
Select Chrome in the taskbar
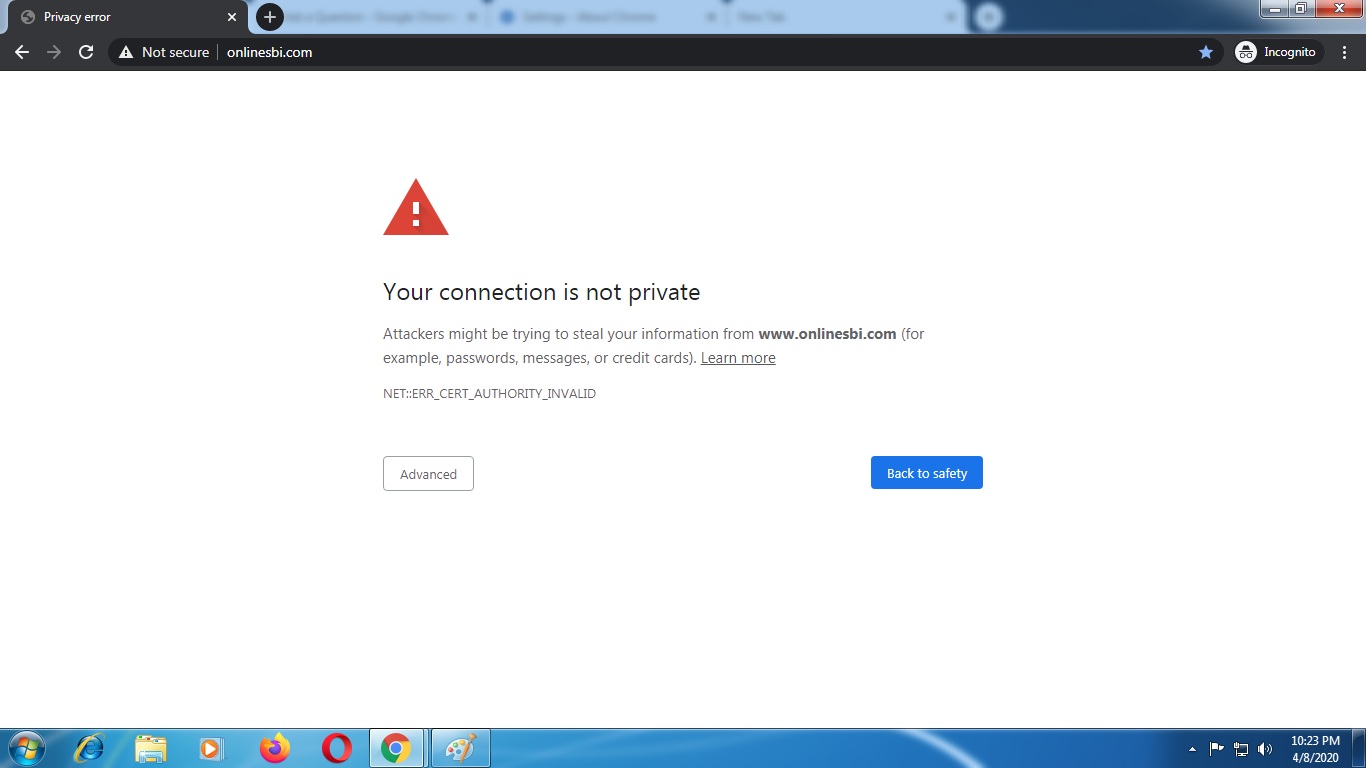tap(396, 748)
